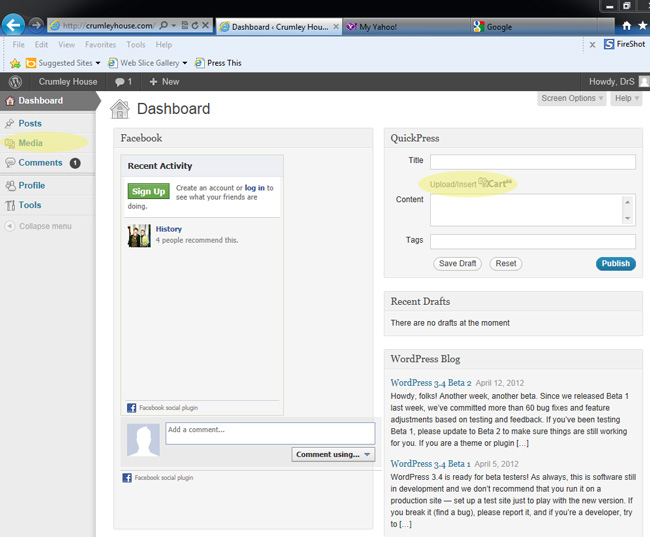650x537 pixels.
Task: Switch to the Google tab
Action: (x=535, y=27)
